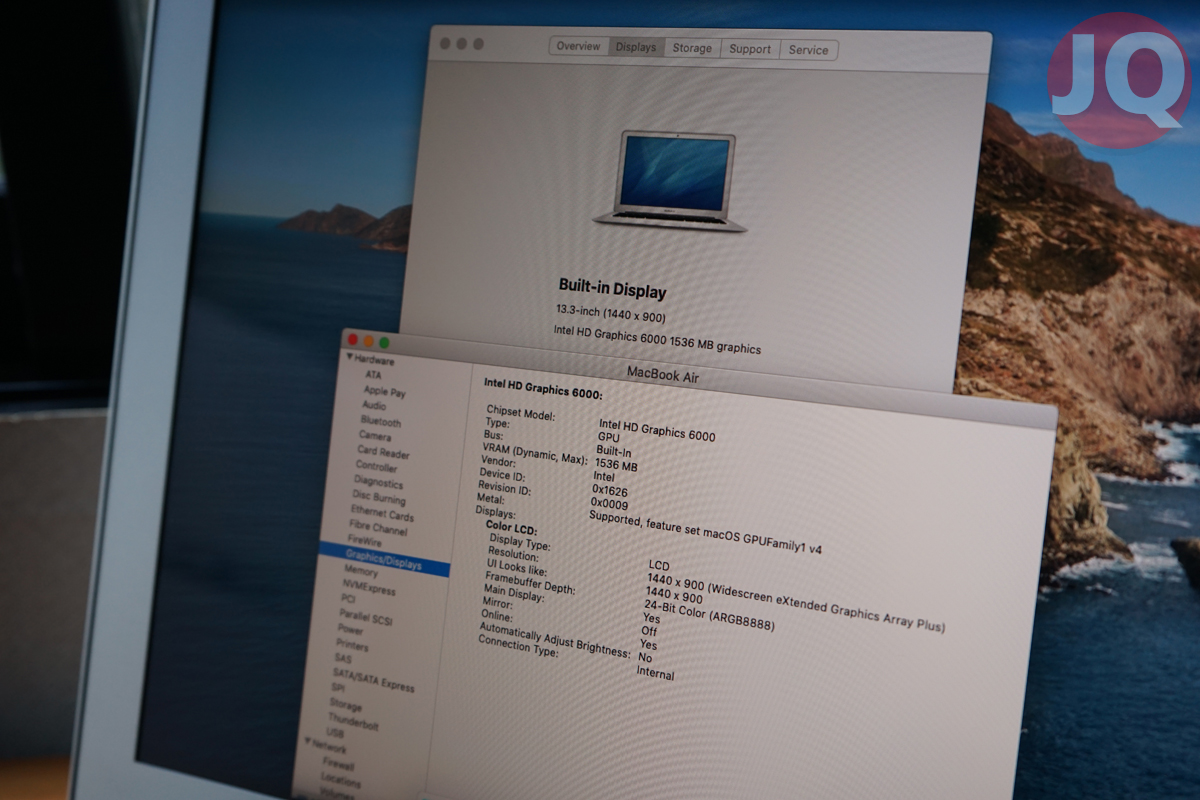Select the Displays tab
Image resolution: width=1200 pixels, height=800 pixels.
pos(636,47)
